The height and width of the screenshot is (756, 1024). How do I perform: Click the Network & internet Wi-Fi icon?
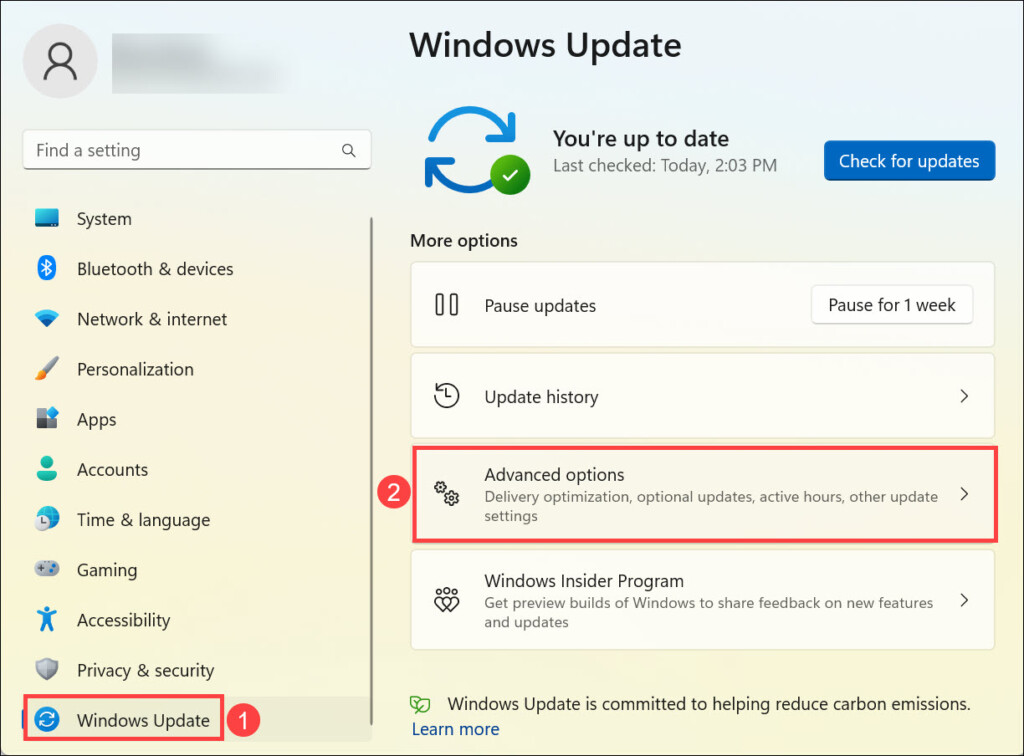pyautogui.click(x=47, y=319)
